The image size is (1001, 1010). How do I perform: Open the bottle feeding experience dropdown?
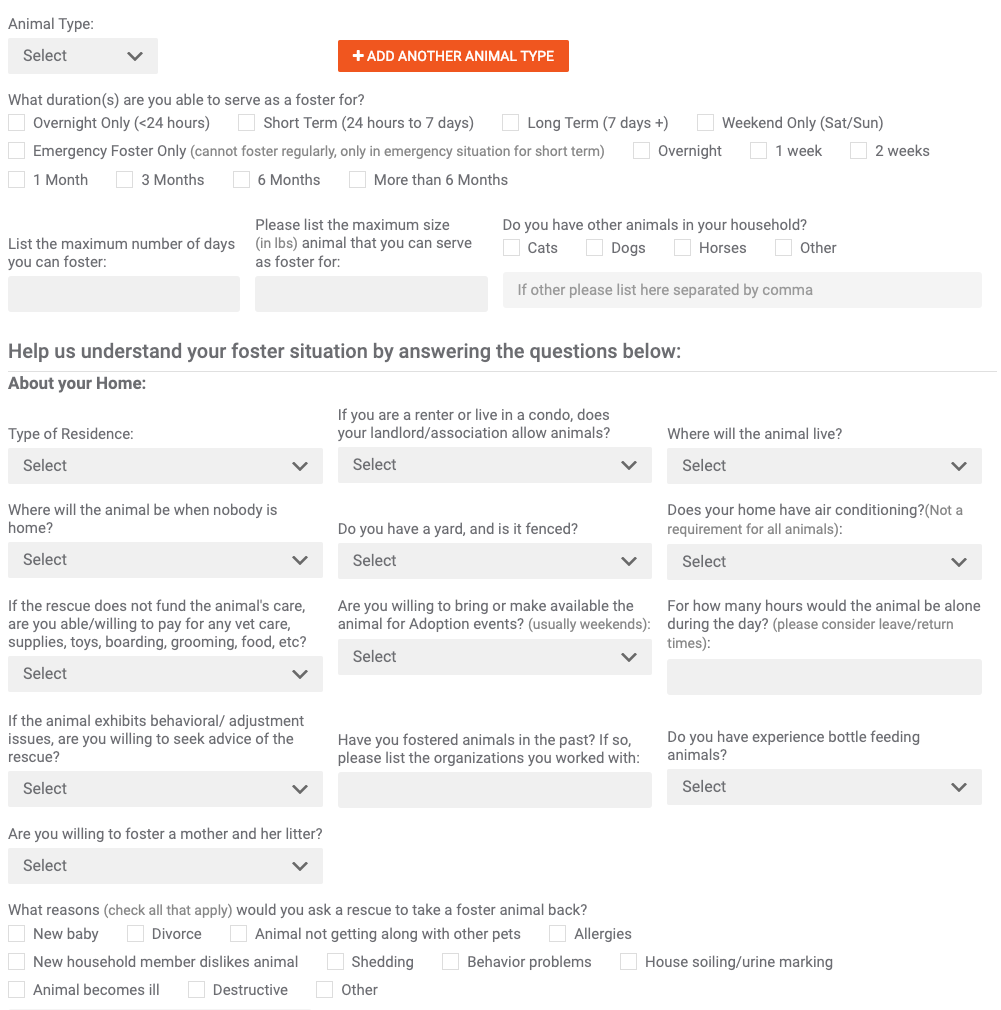tap(824, 786)
